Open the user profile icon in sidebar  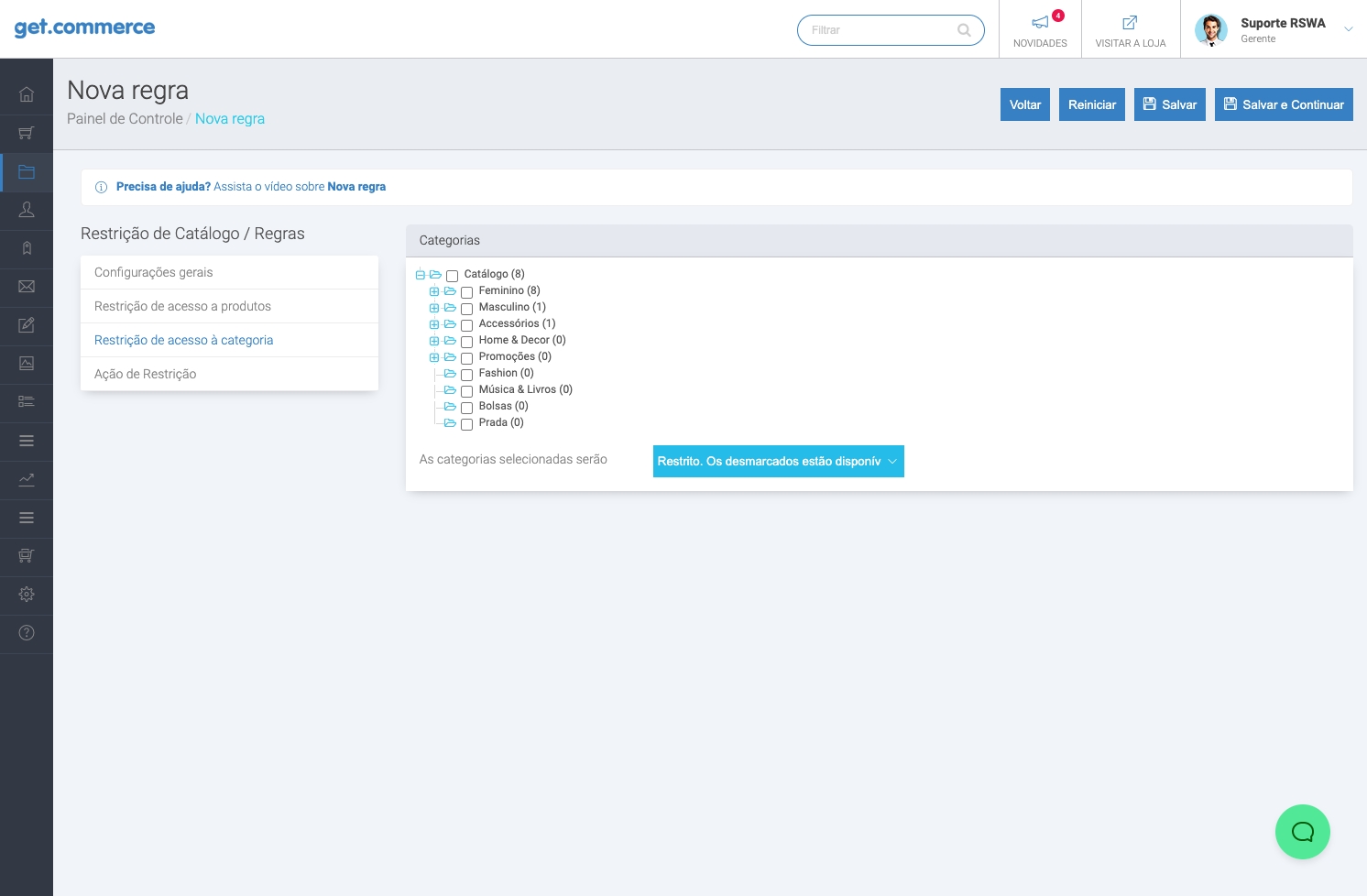[27, 210]
